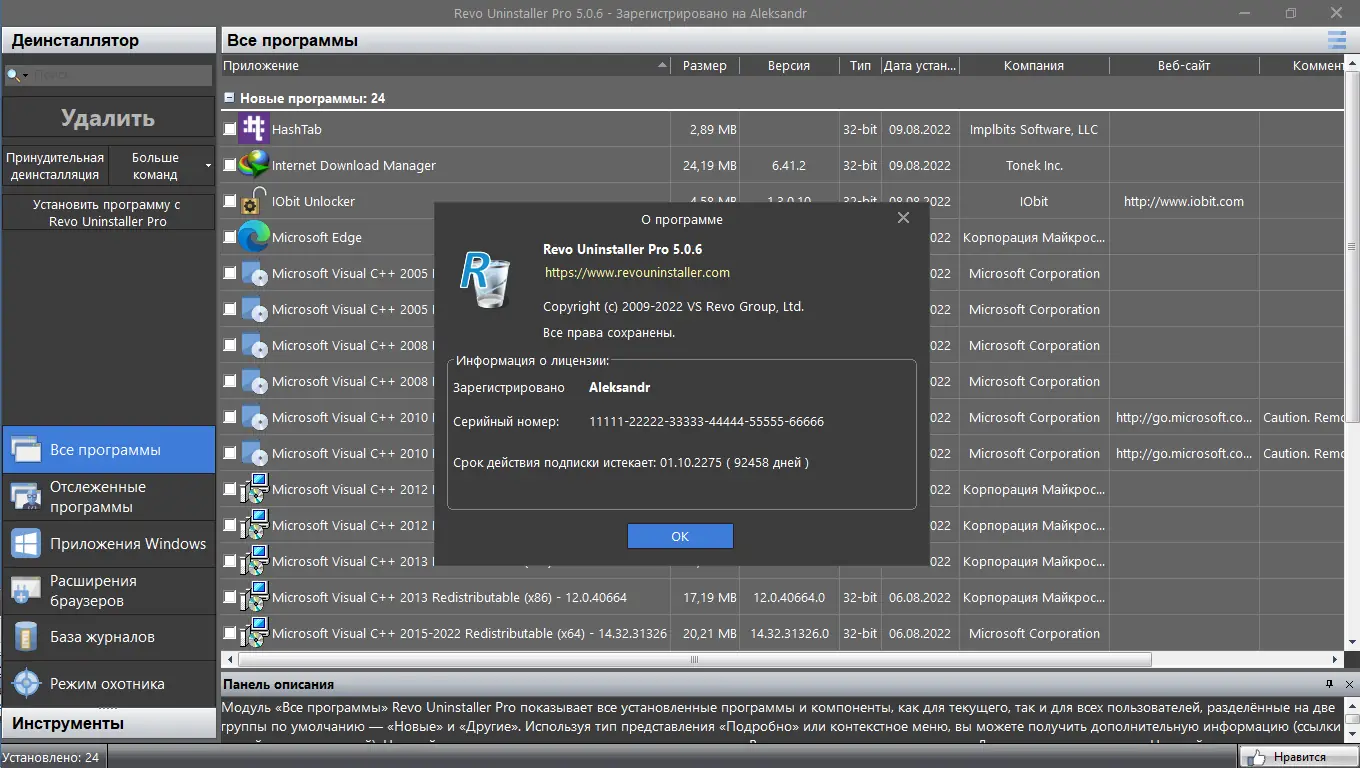Activate Режим охотника via its crosshair icon
The height and width of the screenshot is (768, 1360).
pos(25,684)
